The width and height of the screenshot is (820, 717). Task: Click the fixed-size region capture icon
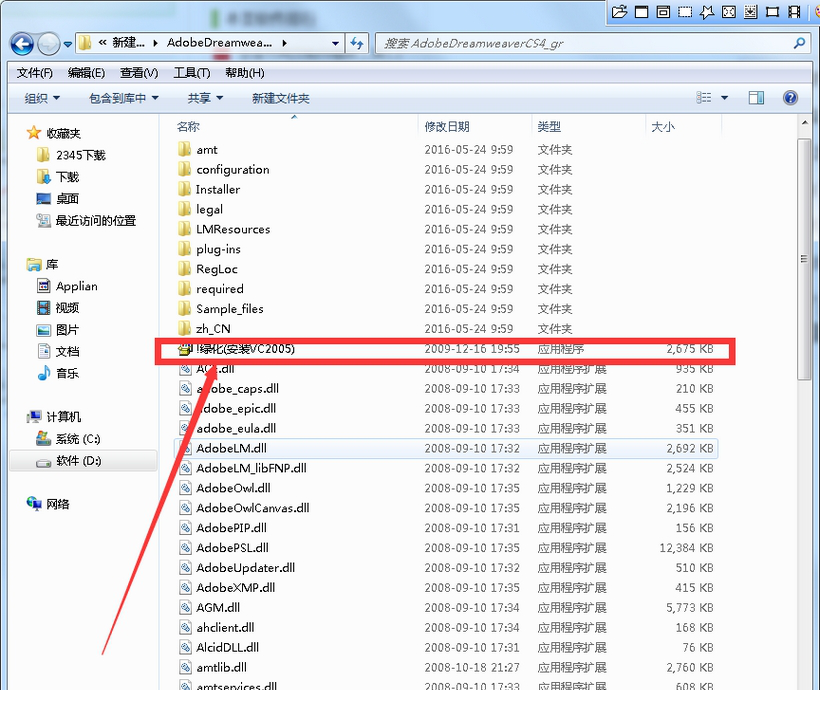pyautogui.click(x=772, y=12)
